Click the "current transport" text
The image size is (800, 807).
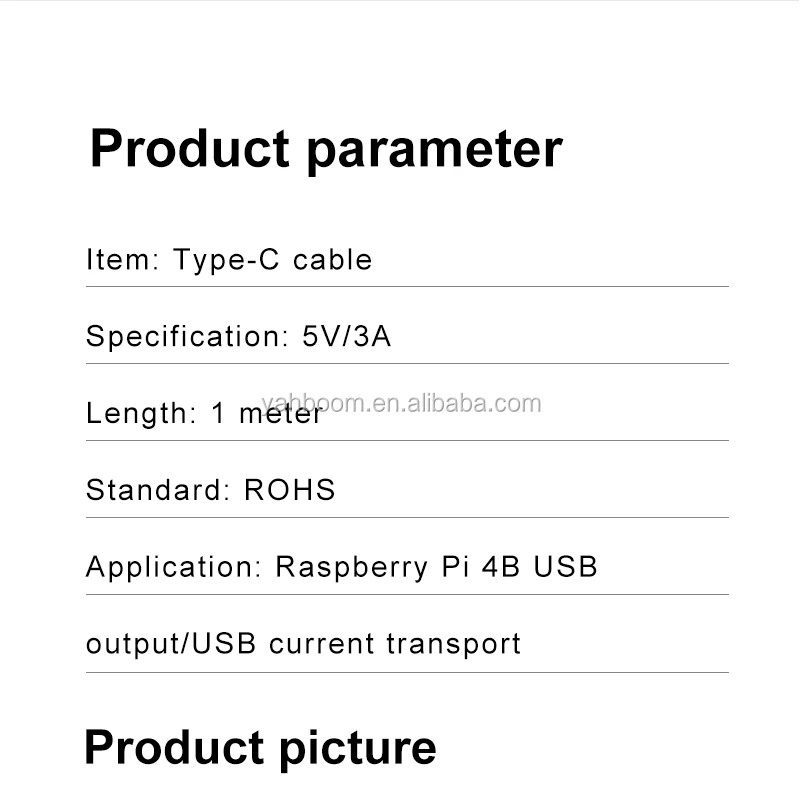point(395,644)
